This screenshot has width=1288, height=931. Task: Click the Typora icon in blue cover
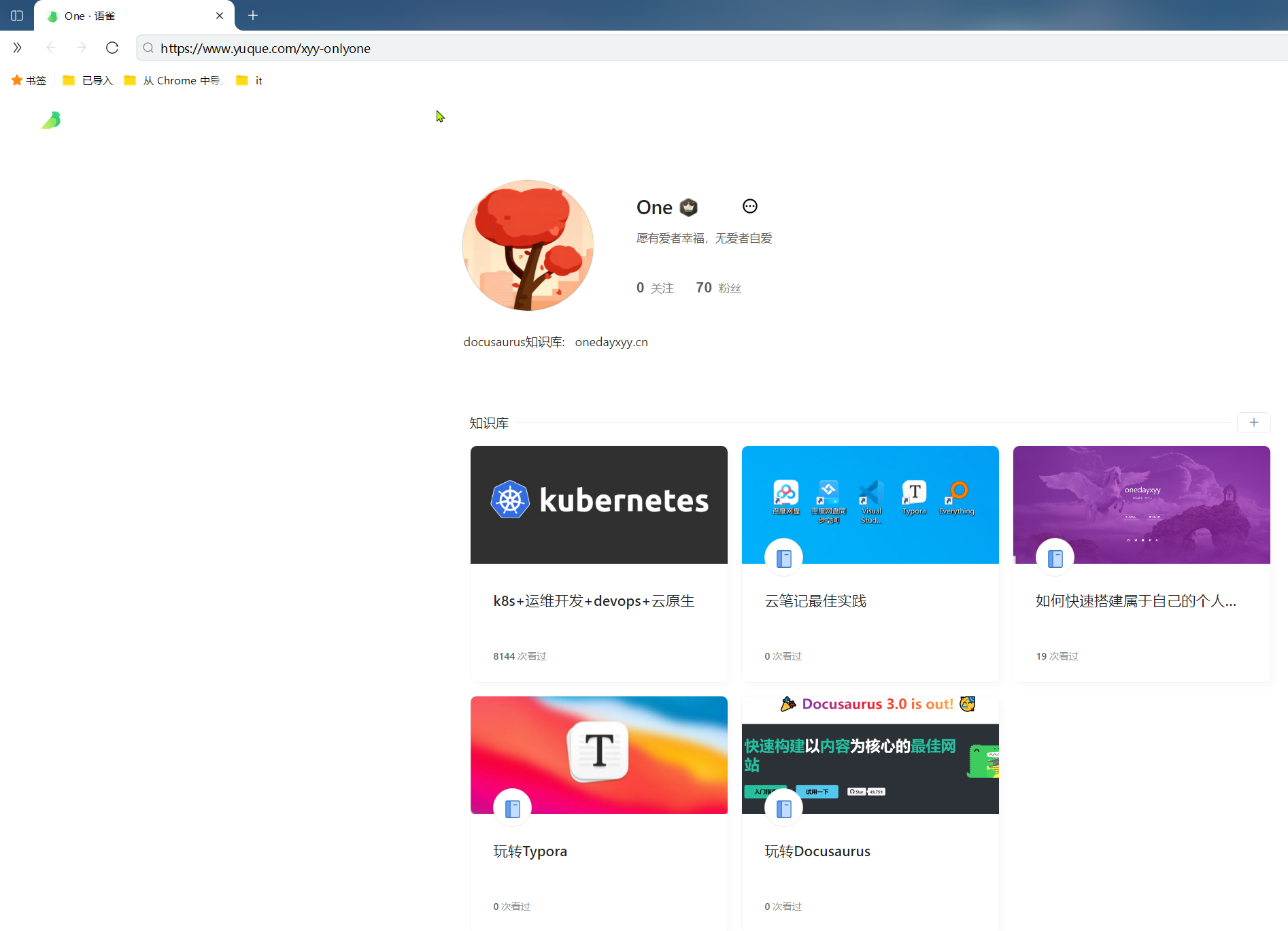(914, 498)
